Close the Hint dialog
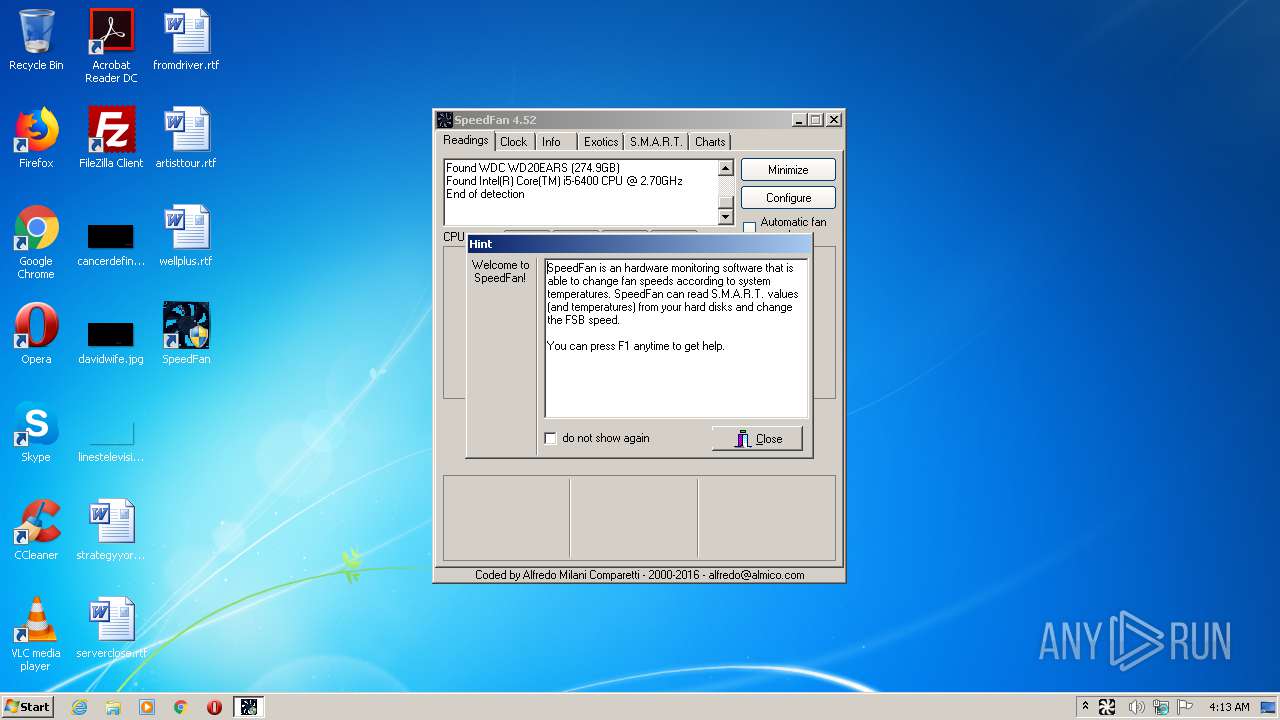1280x720 pixels. 757,438
